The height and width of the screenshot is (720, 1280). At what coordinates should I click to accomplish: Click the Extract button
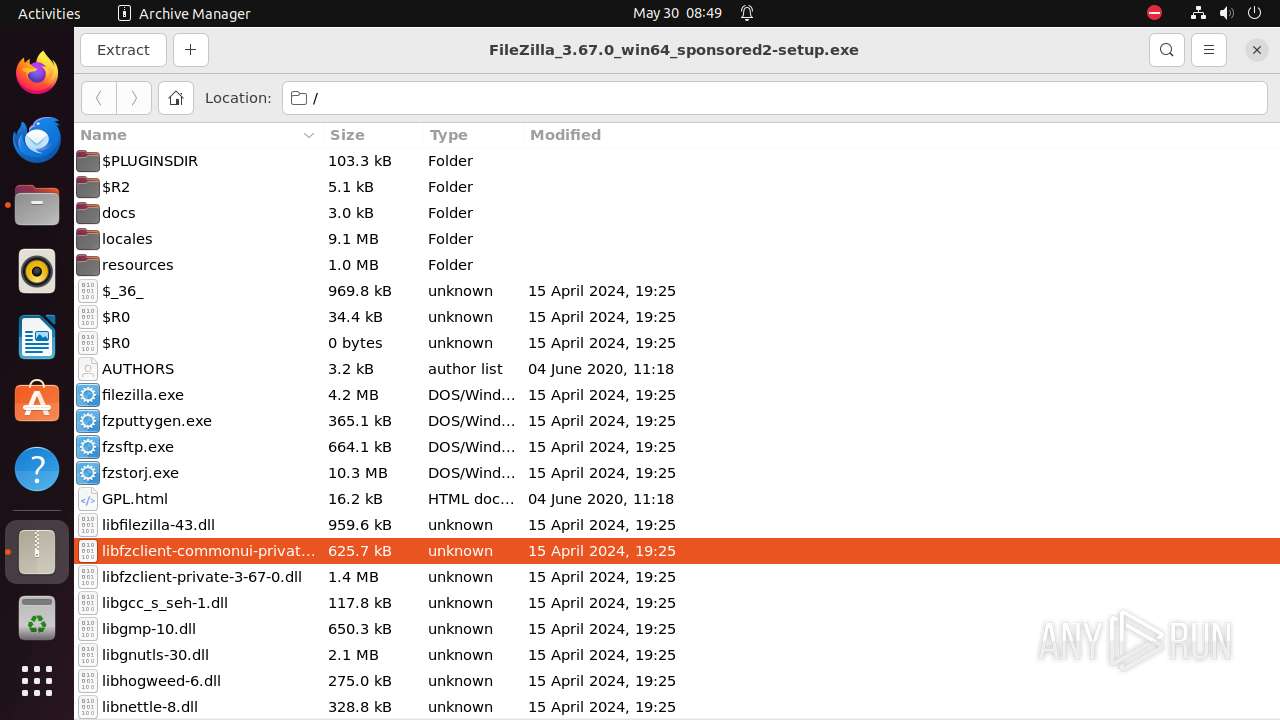pos(123,50)
